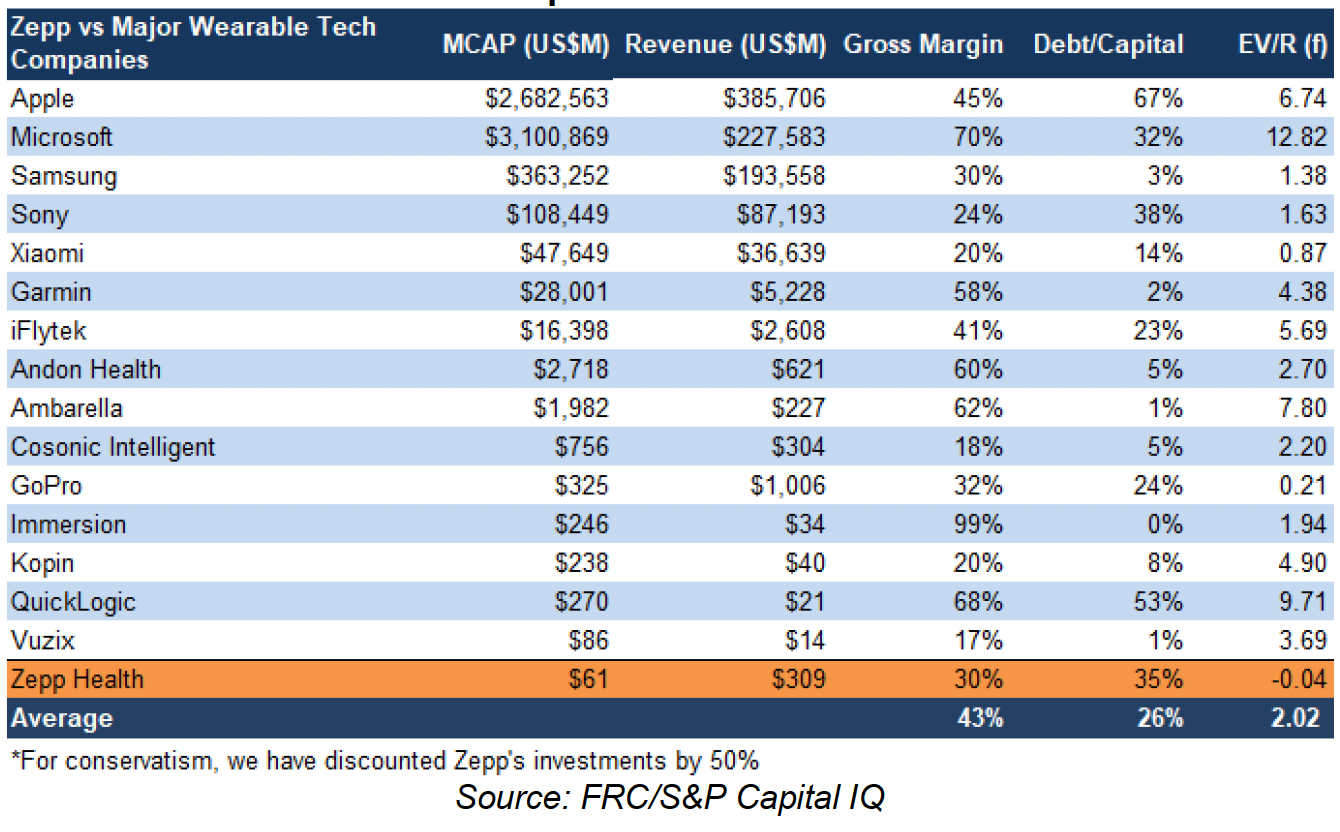
Task: Select the Andon Health row label
Action: point(85,369)
